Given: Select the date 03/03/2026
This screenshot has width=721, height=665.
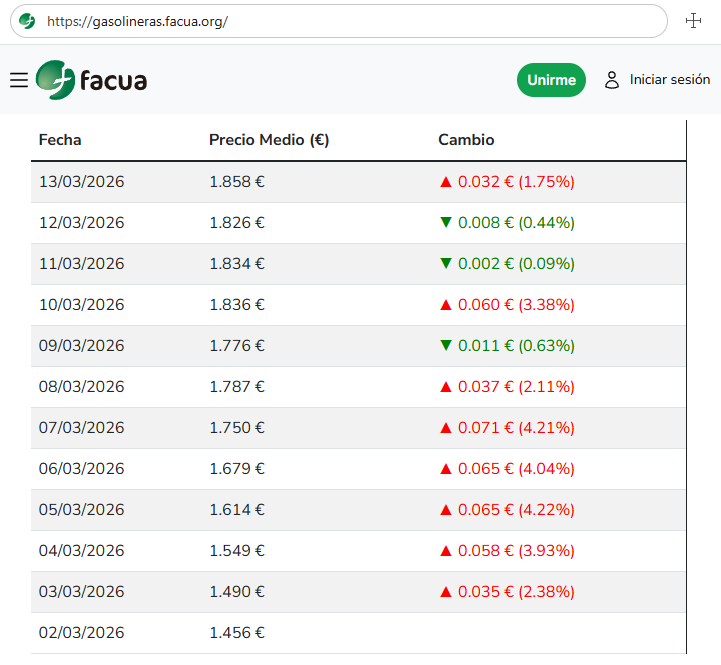Looking at the screenshot, I should (81, 591).
